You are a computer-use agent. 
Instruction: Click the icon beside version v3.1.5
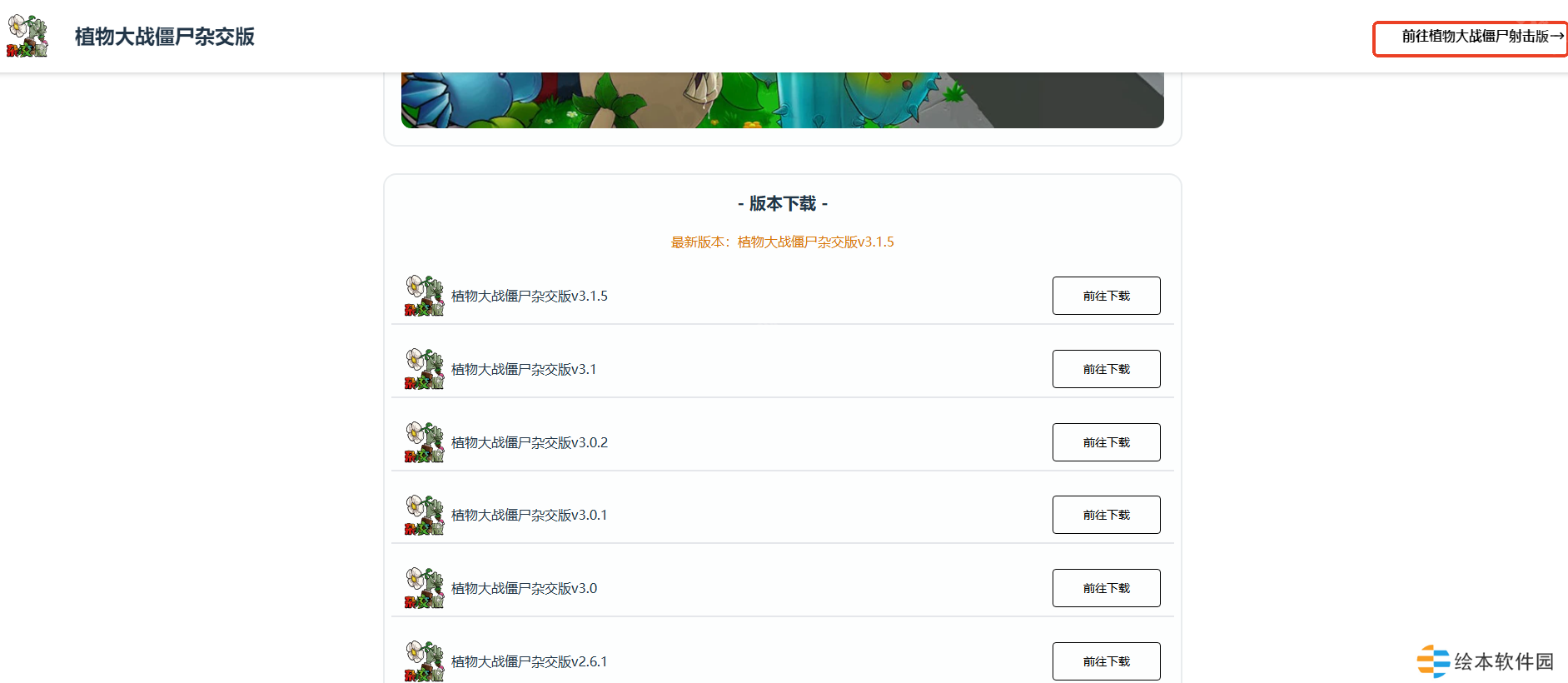tap(425, 297)
